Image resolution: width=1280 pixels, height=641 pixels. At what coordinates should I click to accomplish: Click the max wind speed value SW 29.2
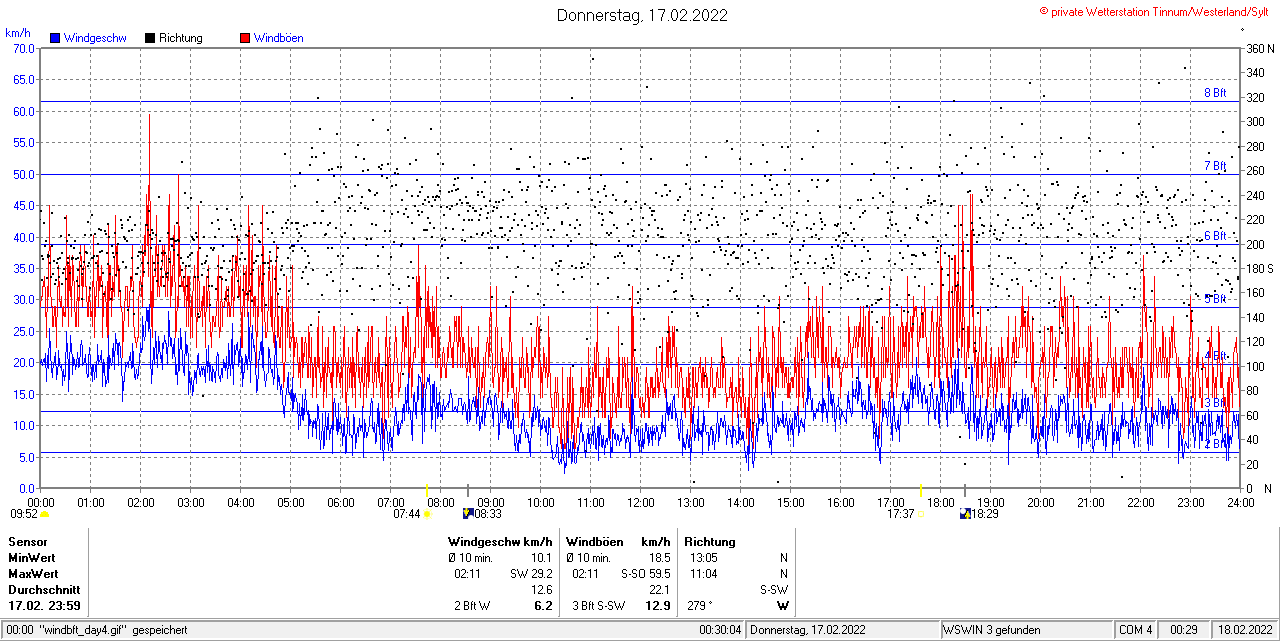[x=532, y=574]
